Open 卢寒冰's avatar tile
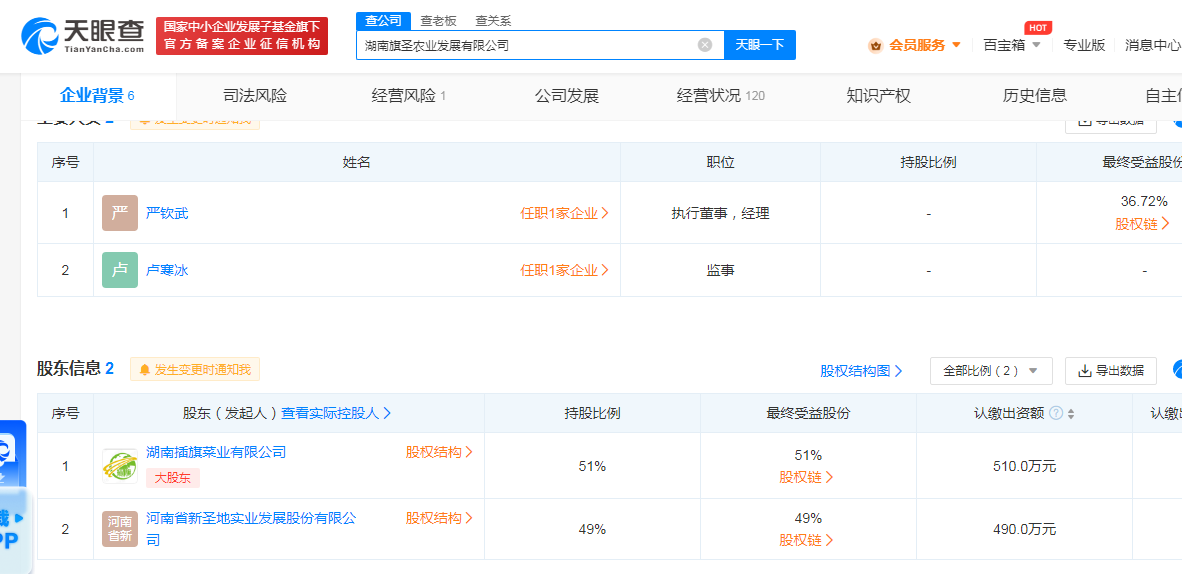Viewport: 1182px width, 574px height. [x=120, y=270]
